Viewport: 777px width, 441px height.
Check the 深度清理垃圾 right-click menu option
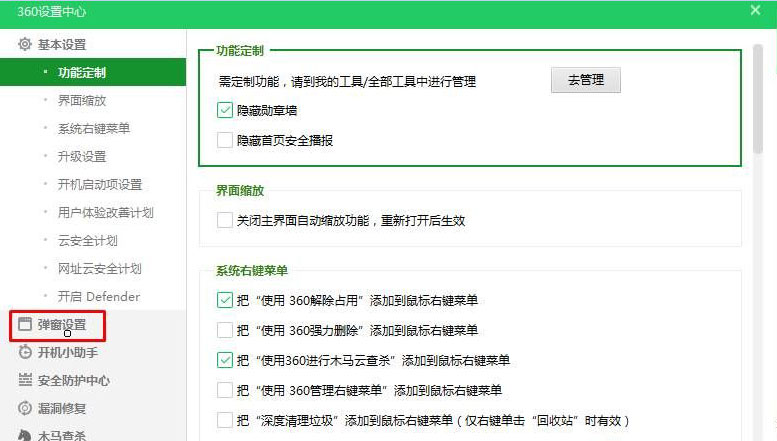point(224,420)
